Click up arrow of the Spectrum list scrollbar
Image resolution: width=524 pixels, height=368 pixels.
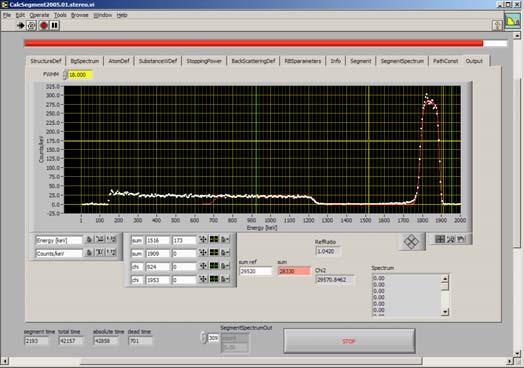(x=445, y=278)
